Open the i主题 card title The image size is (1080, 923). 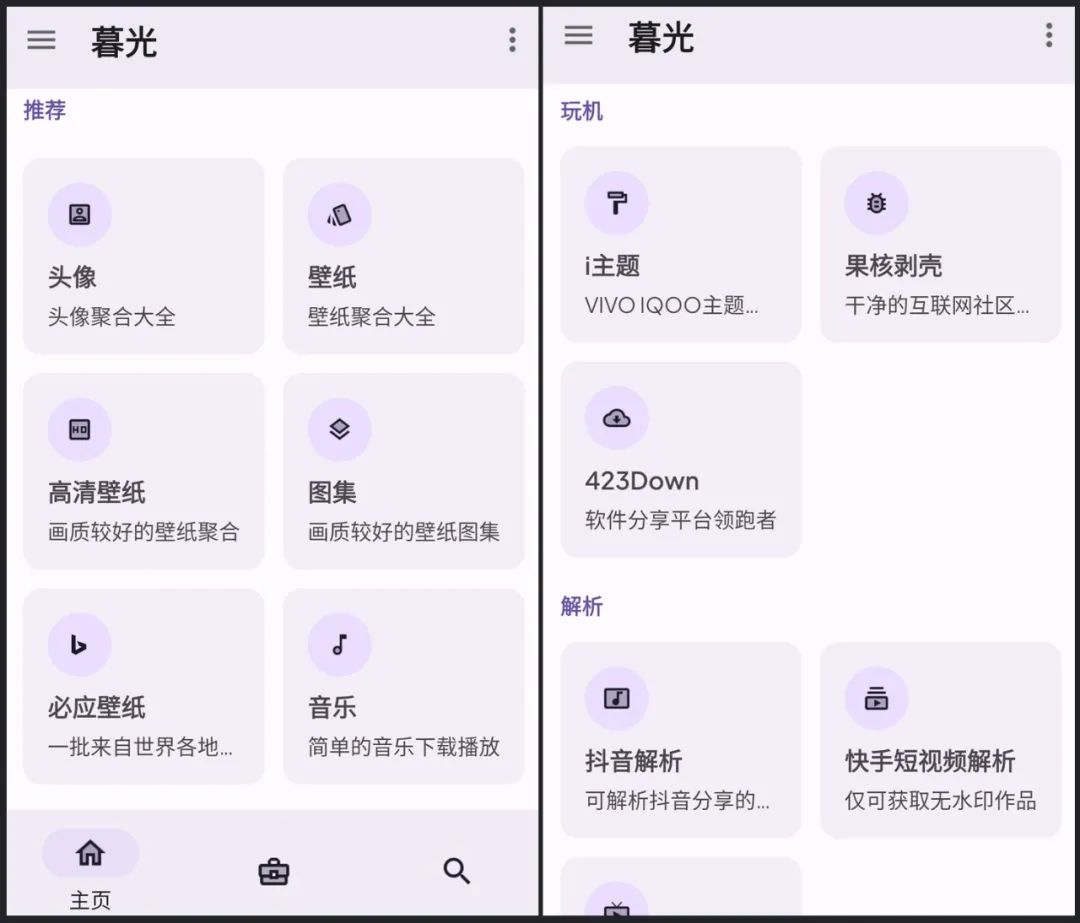[612, 266]
